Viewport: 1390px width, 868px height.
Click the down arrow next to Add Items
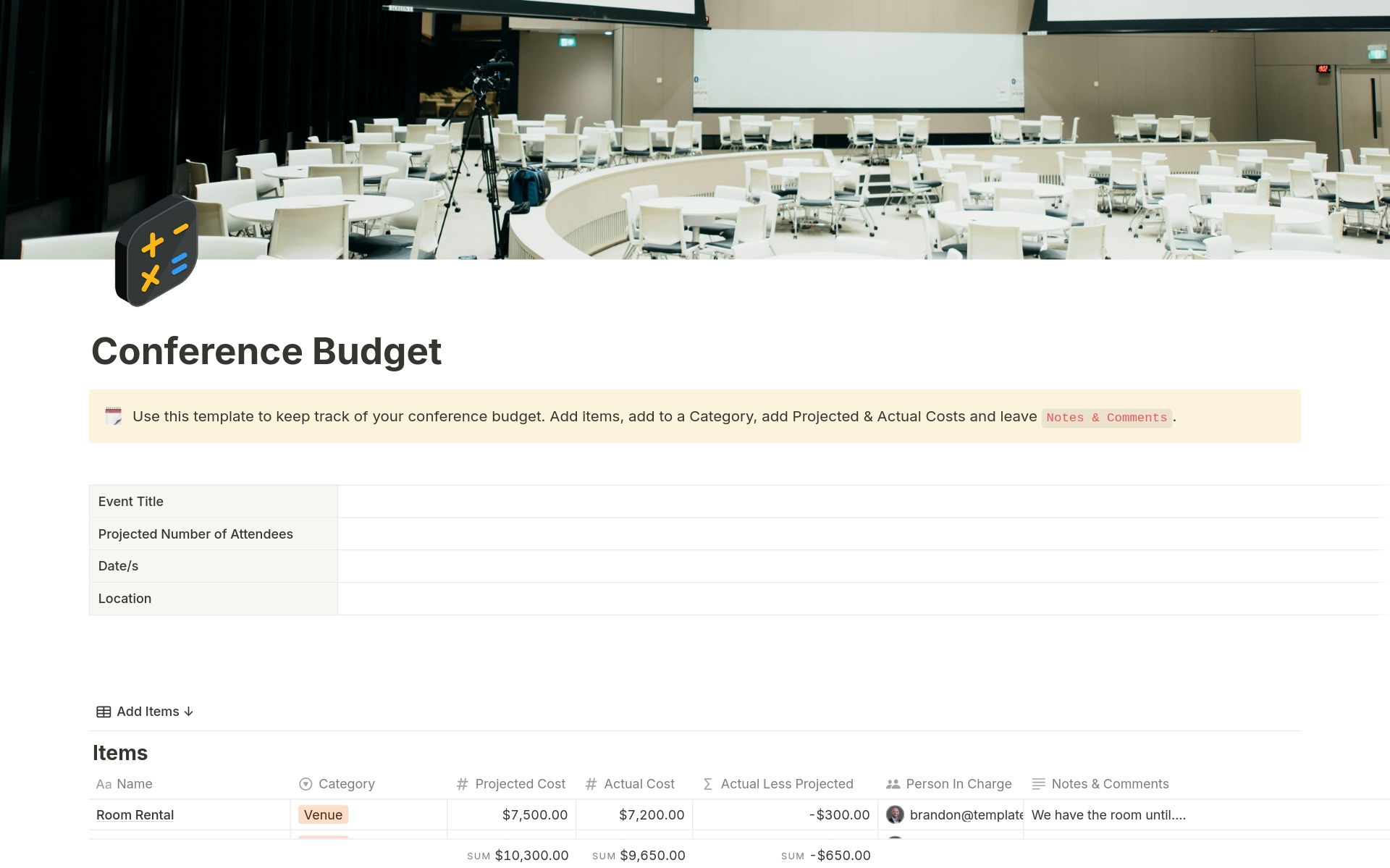pyautogui.click(x=189, y=712)
